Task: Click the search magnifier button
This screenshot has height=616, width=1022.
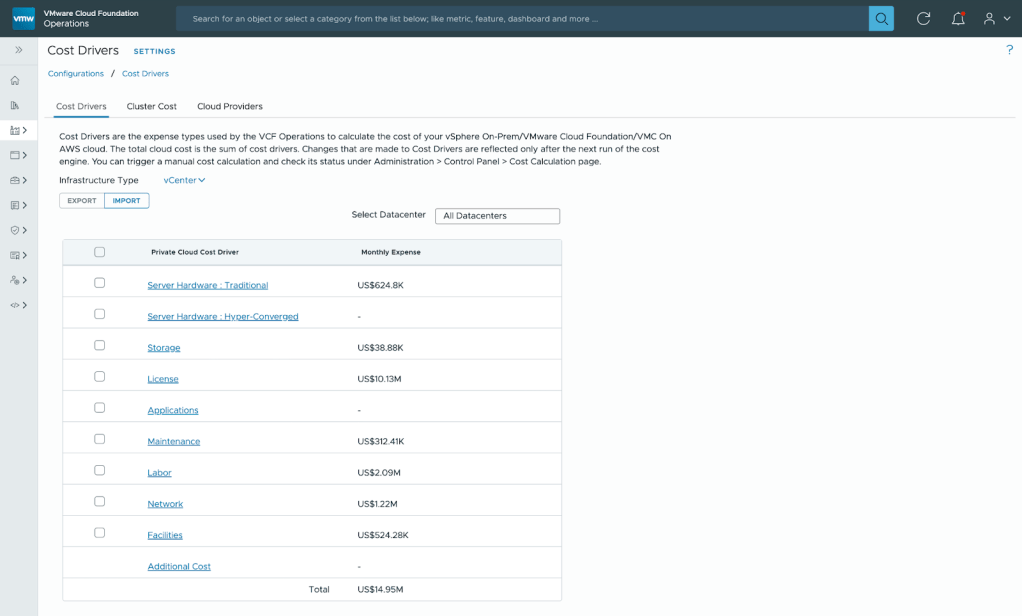Action: tap(881, 18)
